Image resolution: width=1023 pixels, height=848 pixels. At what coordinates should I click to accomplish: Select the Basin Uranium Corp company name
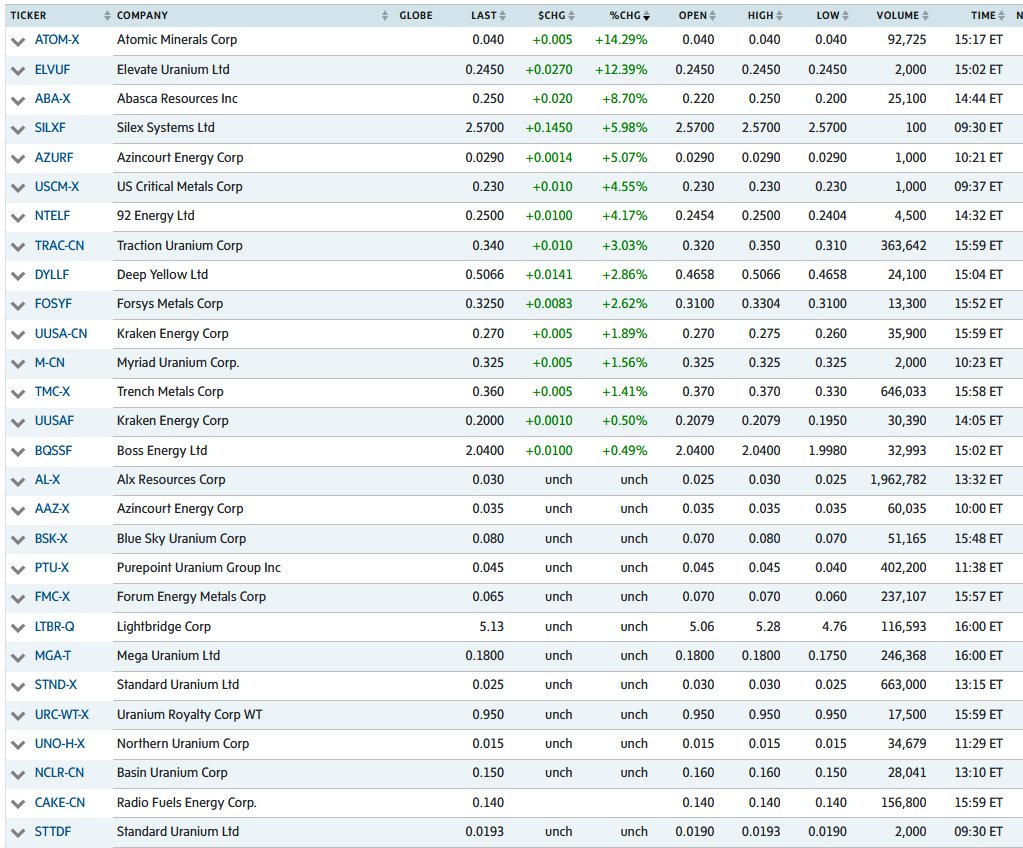coord(172,773)
